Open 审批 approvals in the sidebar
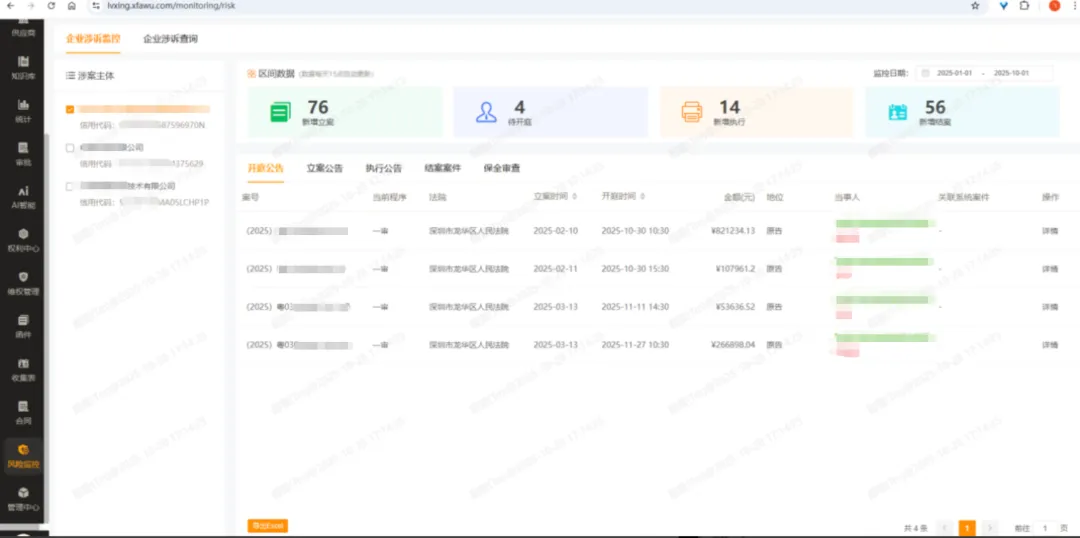This screenshot has height=538, width=1080. pos(23,154)
